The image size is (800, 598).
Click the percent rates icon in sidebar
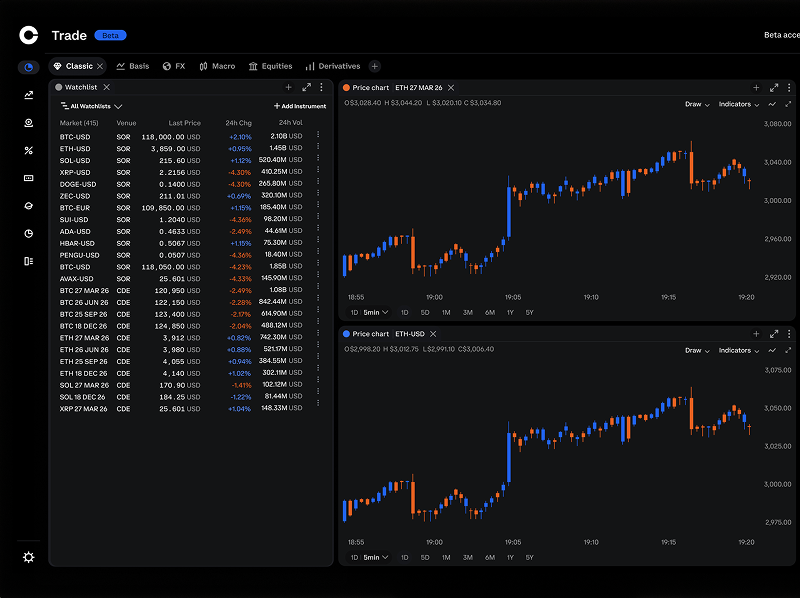27,151
